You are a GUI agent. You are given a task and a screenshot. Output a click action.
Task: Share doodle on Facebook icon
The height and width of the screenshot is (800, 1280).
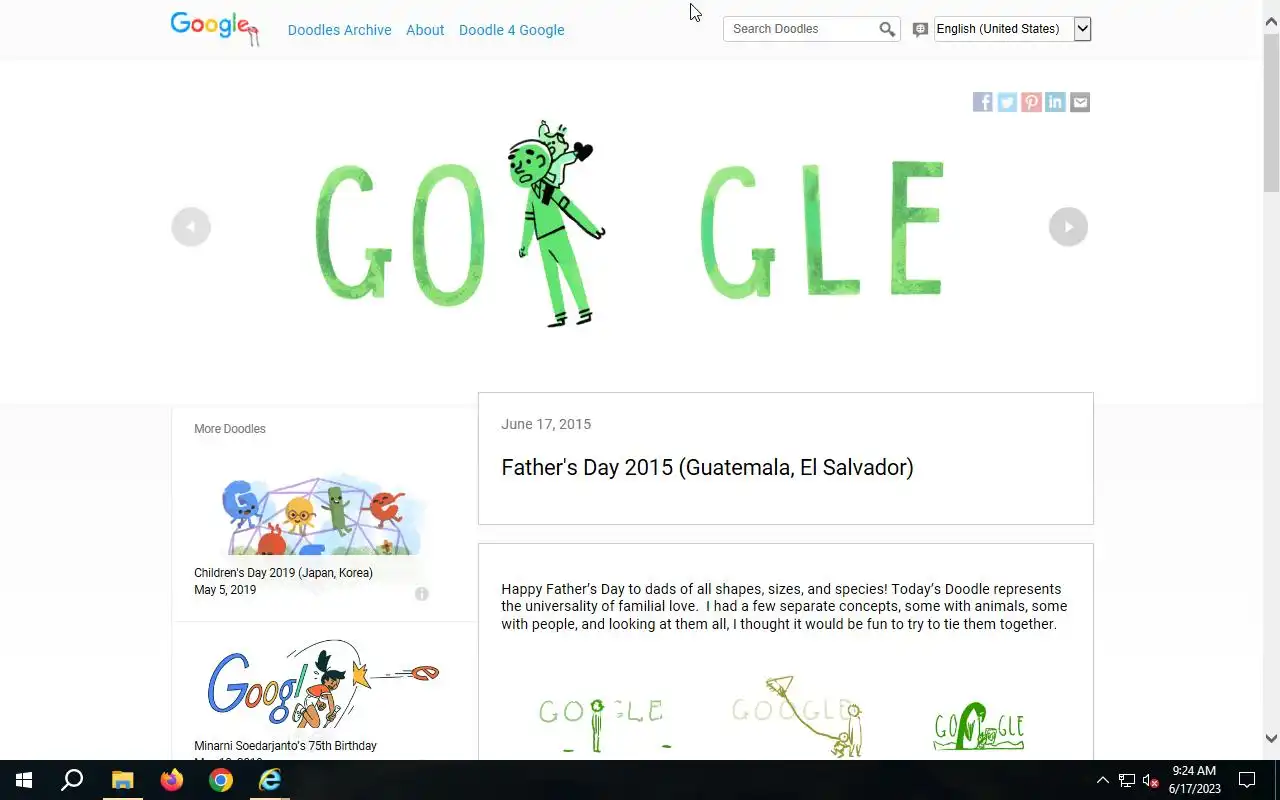pos(983,102)
